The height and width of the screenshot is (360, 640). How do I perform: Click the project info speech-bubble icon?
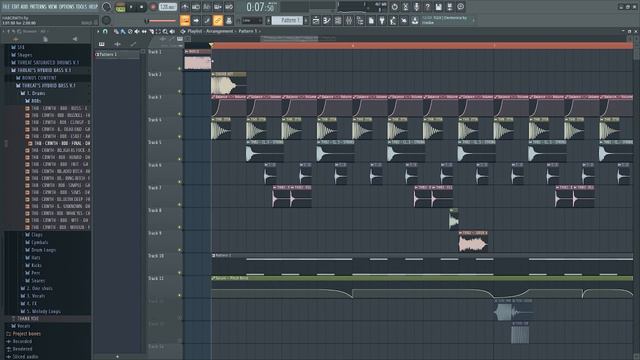point(460,7)
